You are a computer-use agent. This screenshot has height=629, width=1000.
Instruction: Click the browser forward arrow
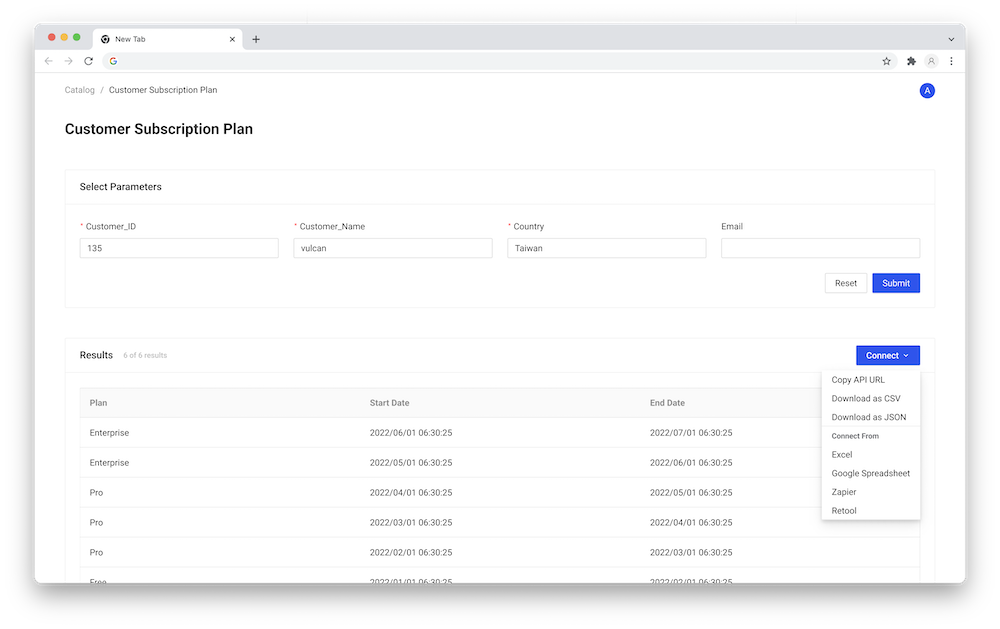pos(68,61)
